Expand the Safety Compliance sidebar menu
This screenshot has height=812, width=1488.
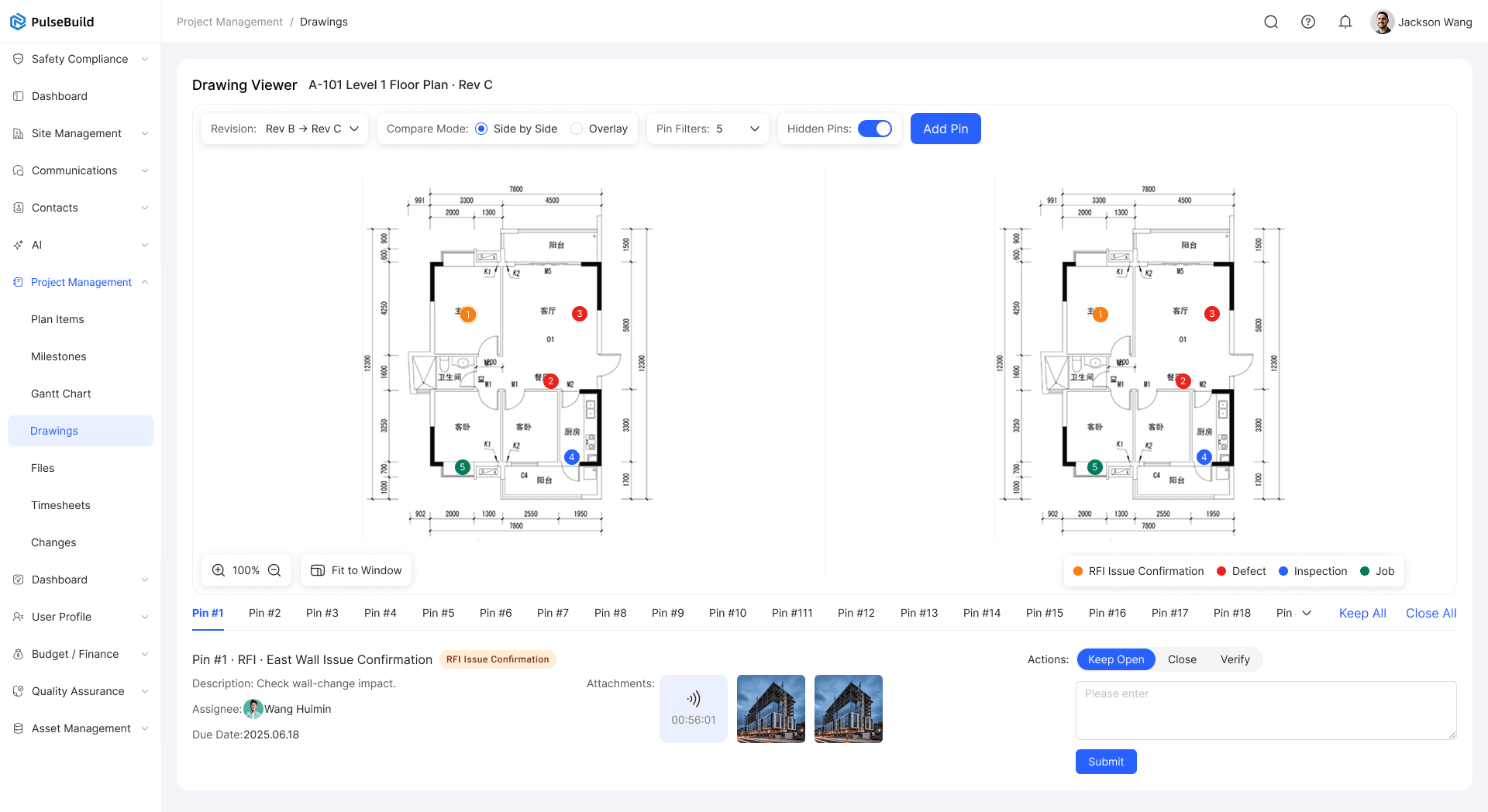[81, 59]
